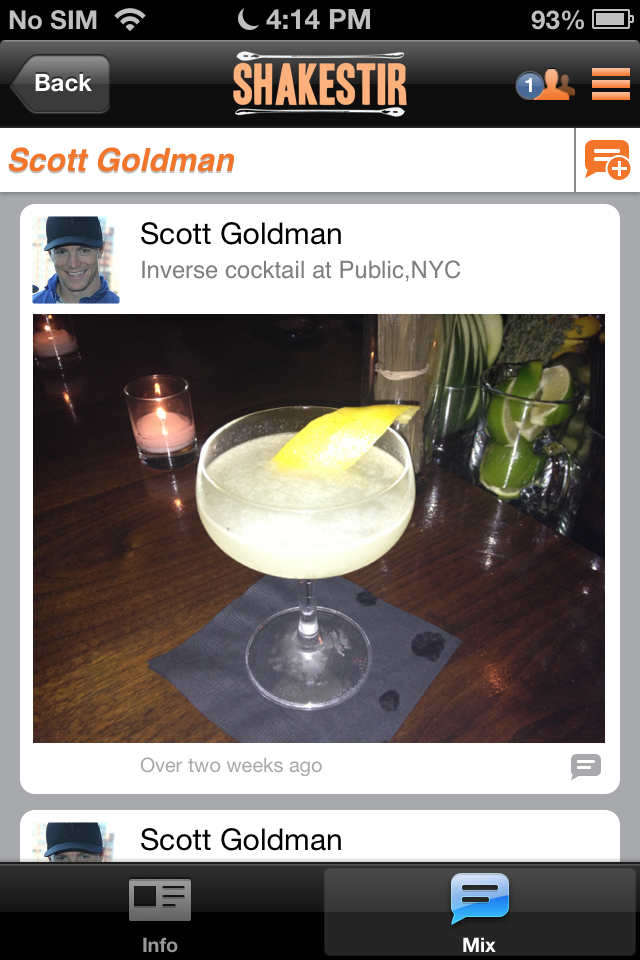Tap the orange Scott Goldman page title

122,160
